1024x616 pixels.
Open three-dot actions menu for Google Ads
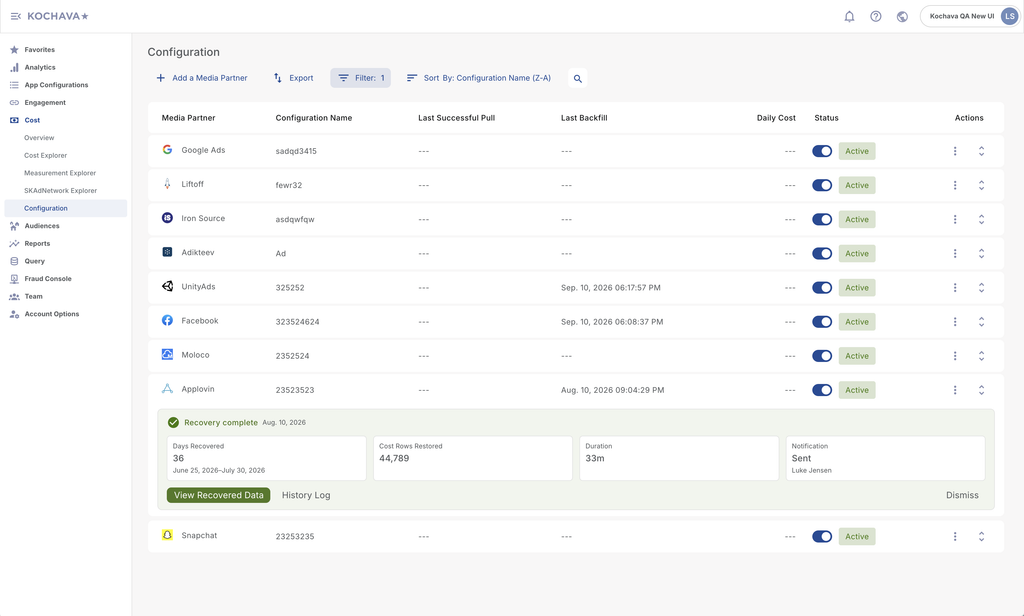tap(955, 151)
